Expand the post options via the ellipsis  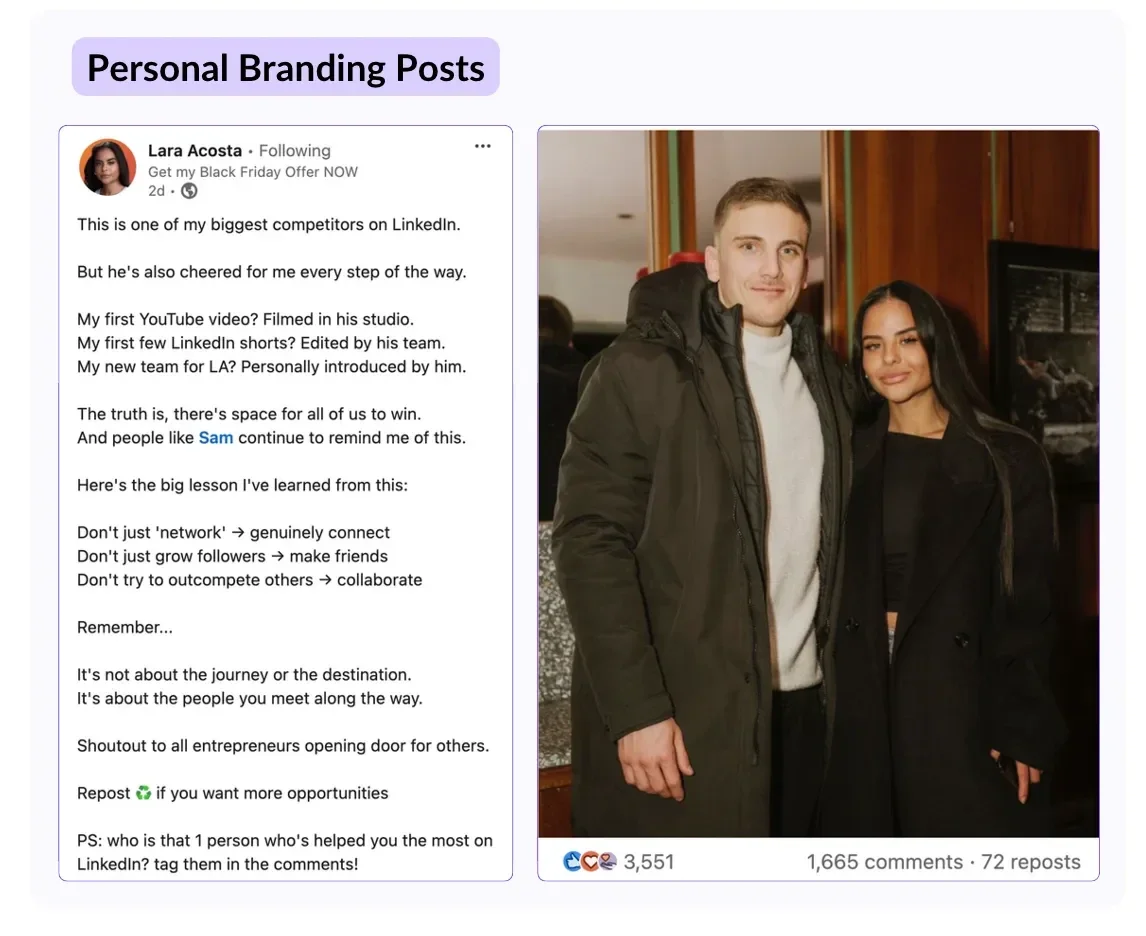tap(483, 146)
